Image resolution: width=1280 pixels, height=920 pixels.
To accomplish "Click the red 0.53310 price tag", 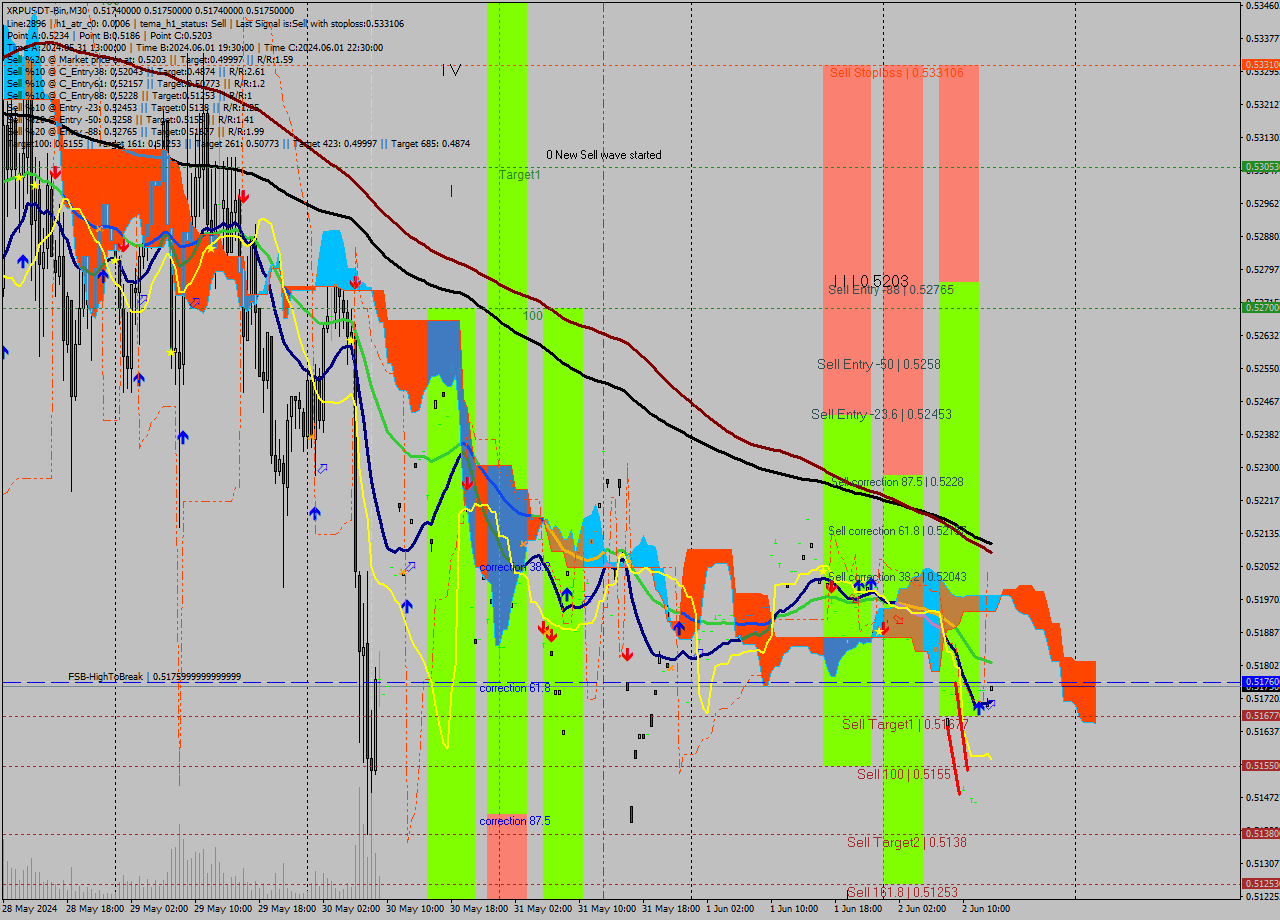I will [x=1260, y=65].
